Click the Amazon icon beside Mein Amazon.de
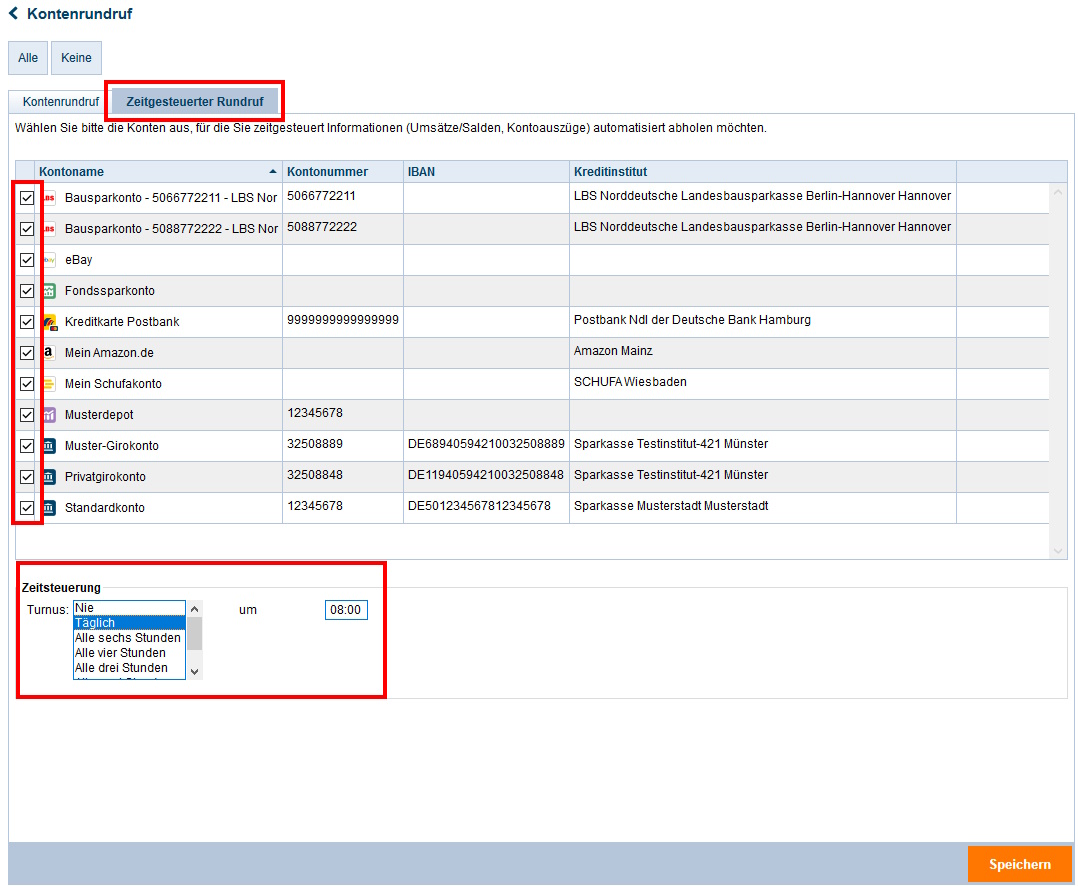The image size is (1078, 886). (49, 353)
